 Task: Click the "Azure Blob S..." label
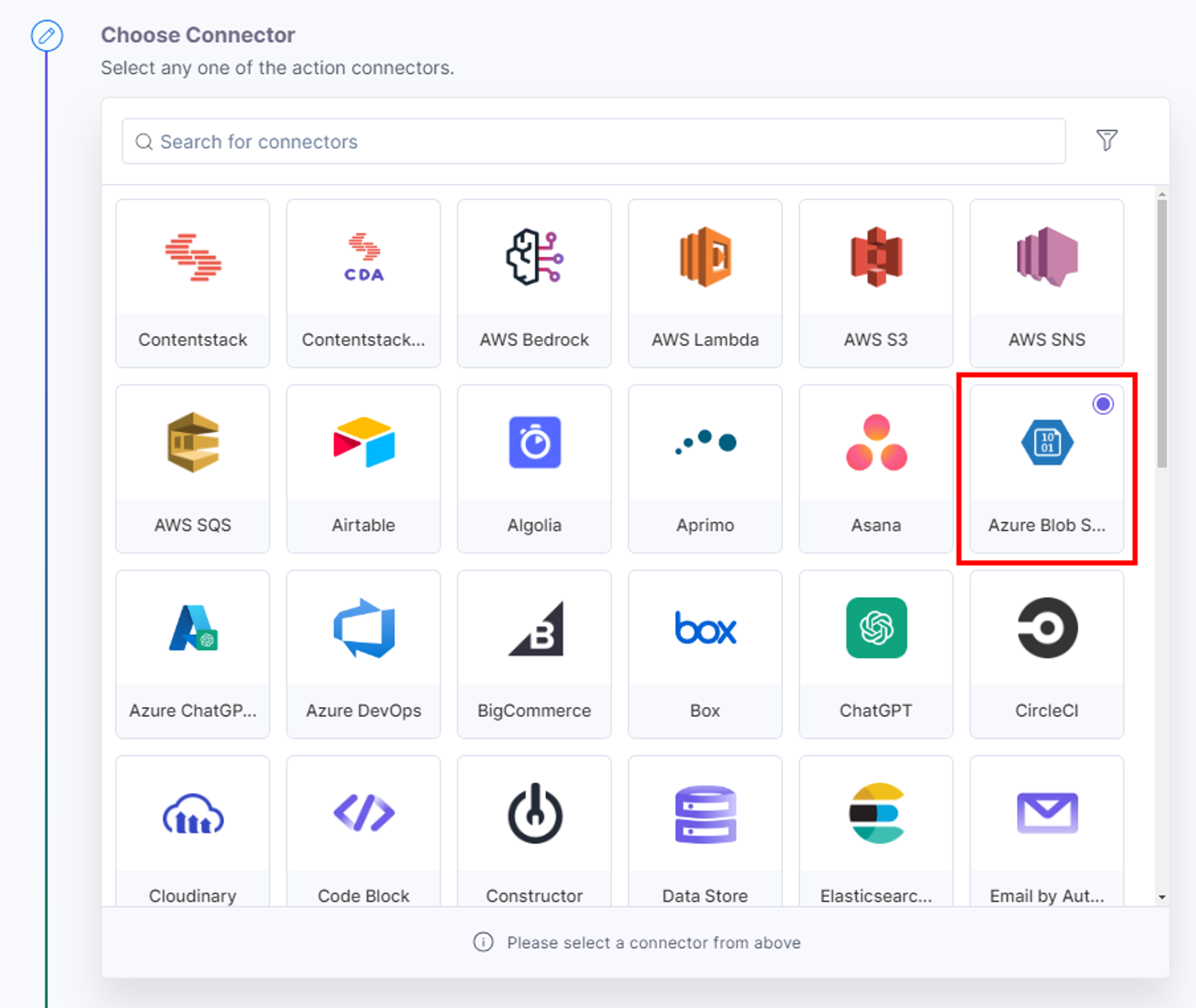tap(1047, 525)
